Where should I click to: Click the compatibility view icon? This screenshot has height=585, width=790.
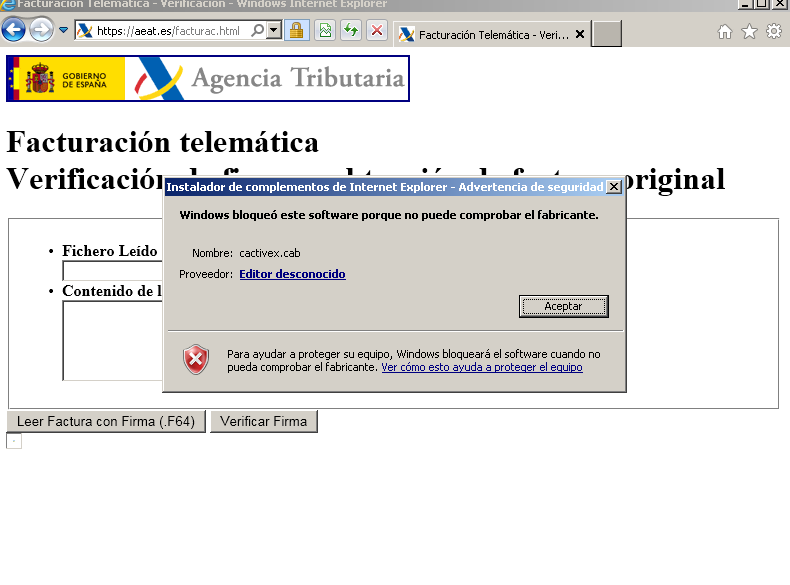click(x=325, y=31)
